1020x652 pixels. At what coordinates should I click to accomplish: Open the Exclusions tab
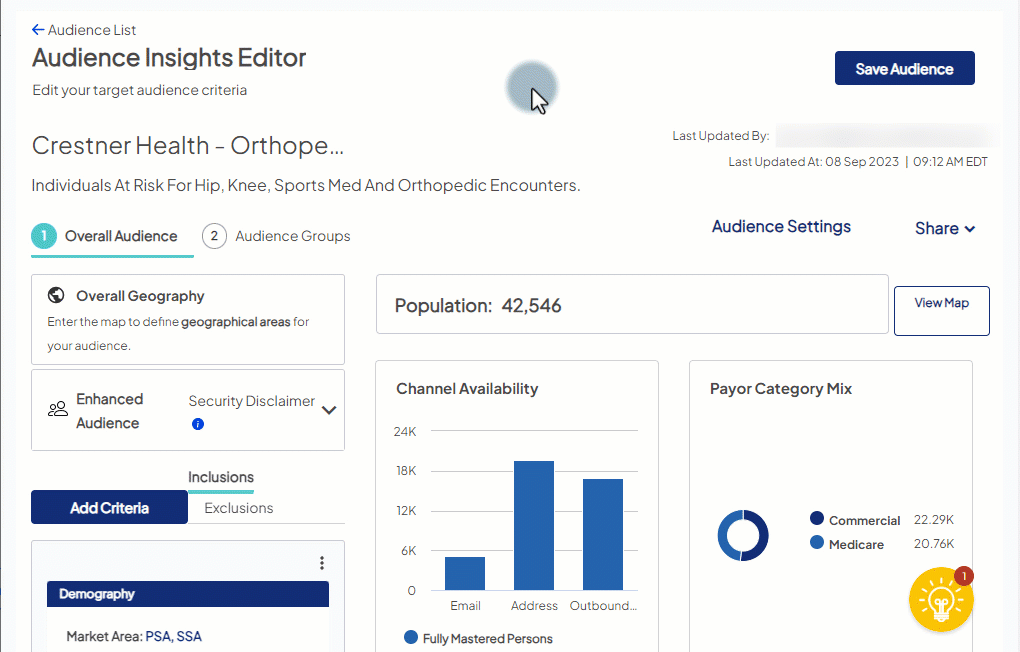(238, 507)
